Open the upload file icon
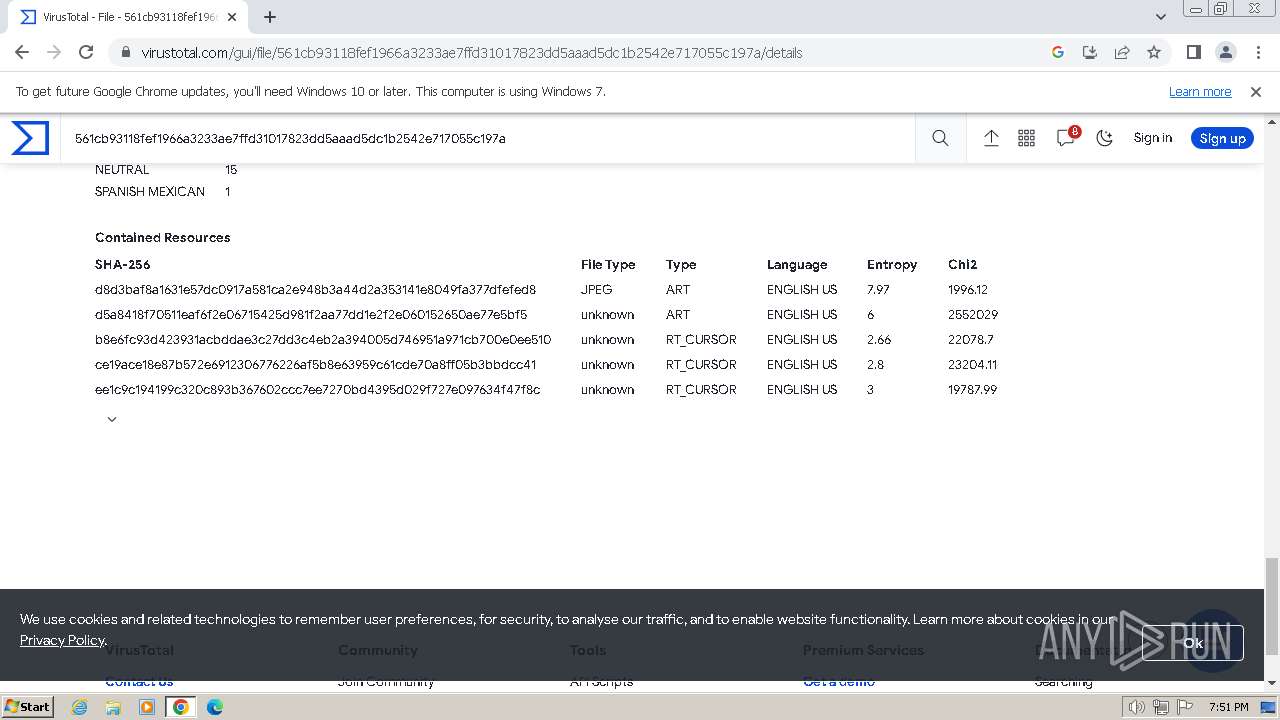This screenshot has height=720, width=1280. (991, 139)
